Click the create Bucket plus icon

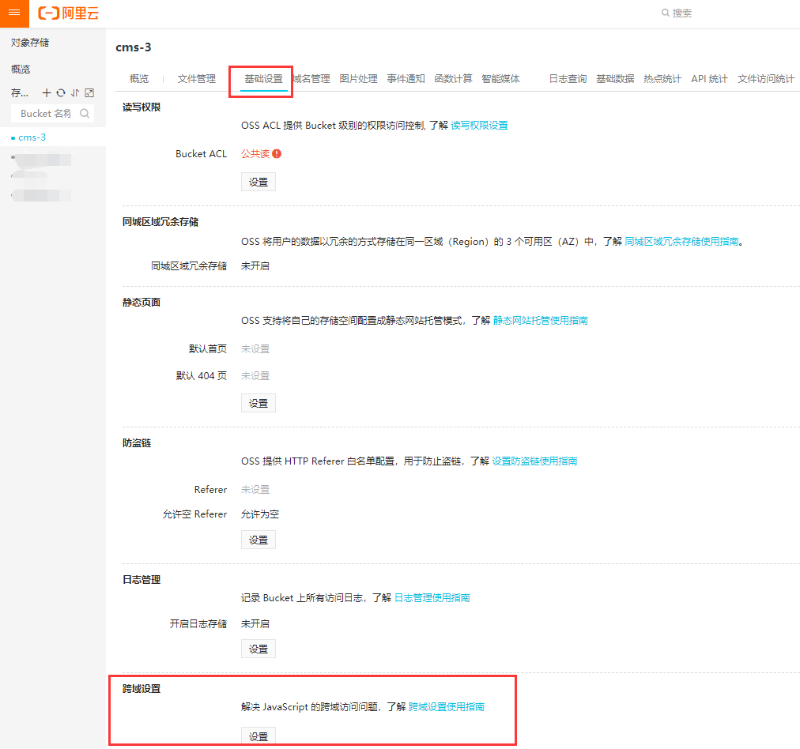tap(46, 93)
